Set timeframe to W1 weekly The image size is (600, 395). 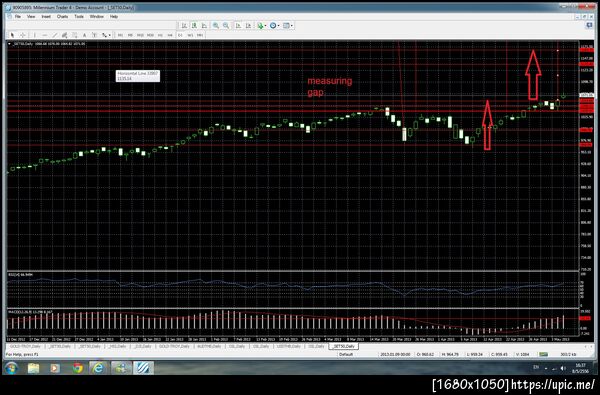[x=190, y=35]
